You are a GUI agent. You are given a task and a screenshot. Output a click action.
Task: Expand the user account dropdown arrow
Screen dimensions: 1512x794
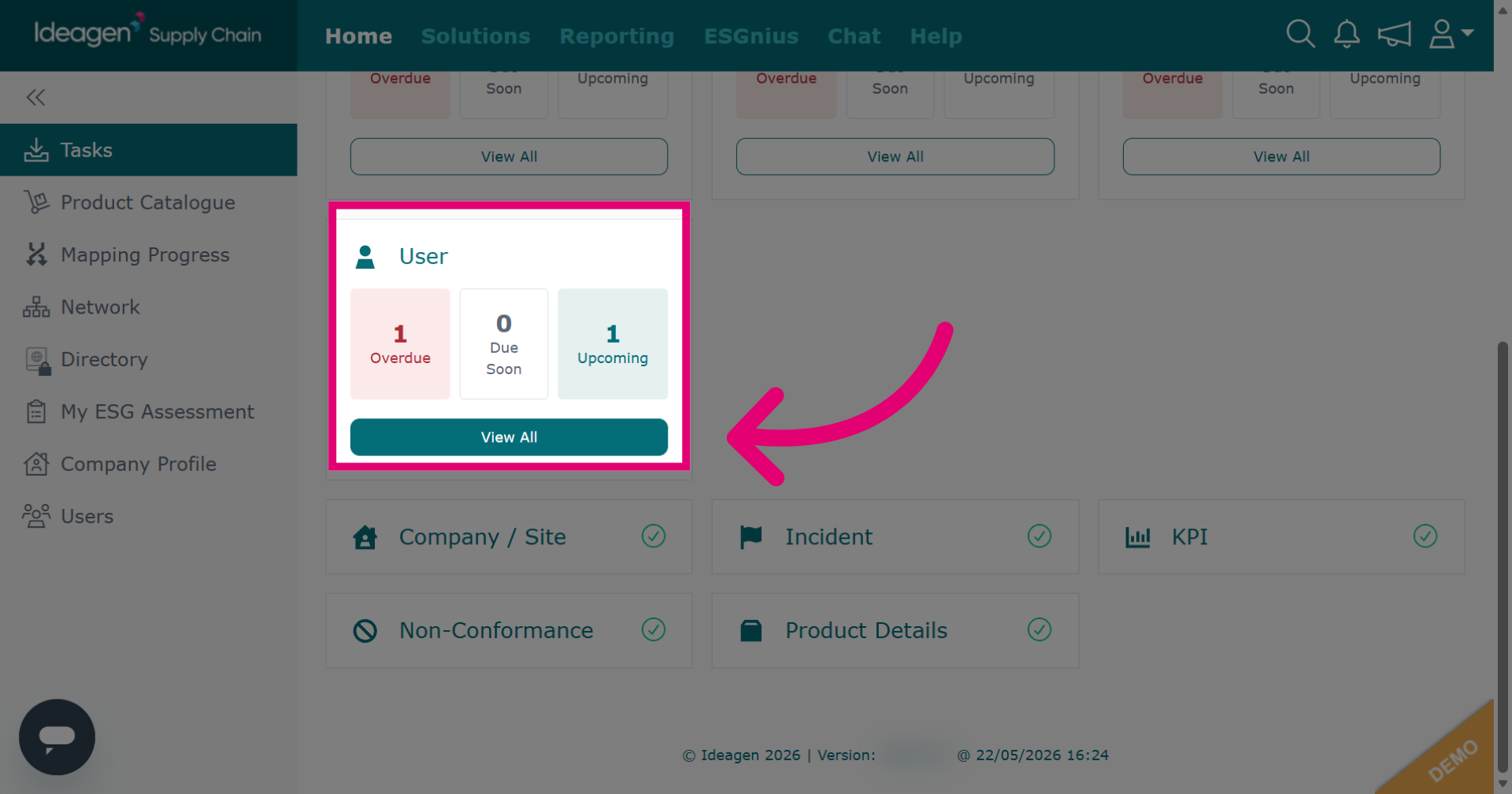coord(1467,32)
